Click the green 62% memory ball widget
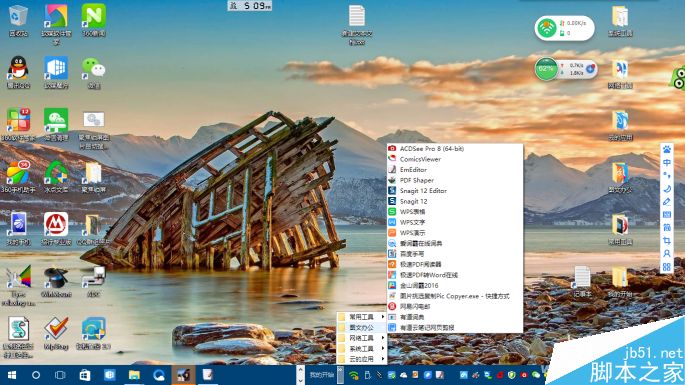The height and width of the screenshot is (385, 685). tap(546, 69)
